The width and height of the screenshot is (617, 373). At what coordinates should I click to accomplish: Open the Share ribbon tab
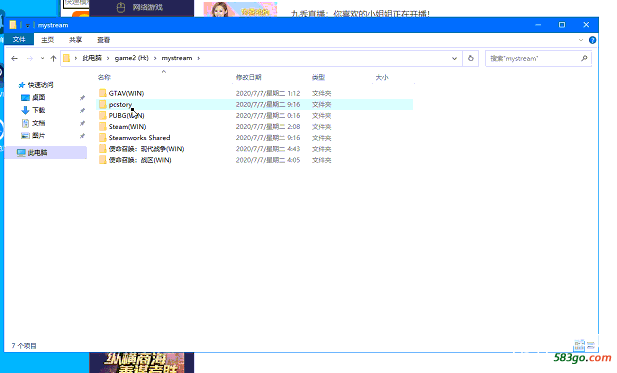pos(76,40)
